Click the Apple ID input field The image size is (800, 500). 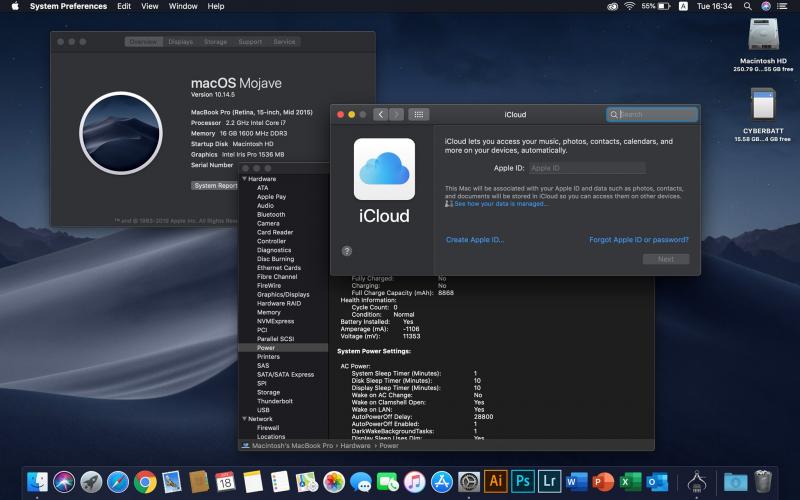click(587, 168)
